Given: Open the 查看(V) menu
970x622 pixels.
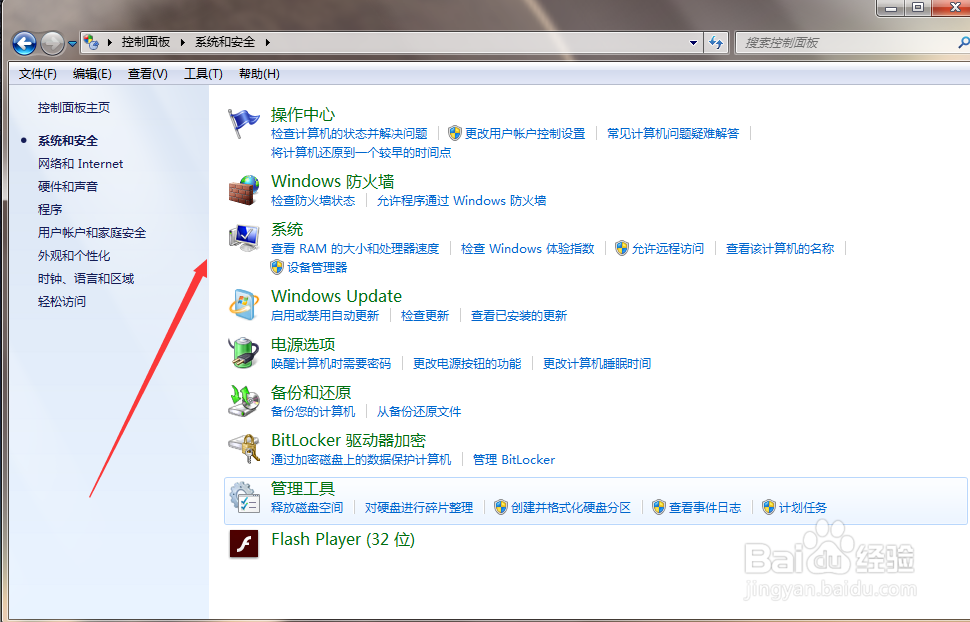Looking at the screenshot, I should [x=148, y=74].
